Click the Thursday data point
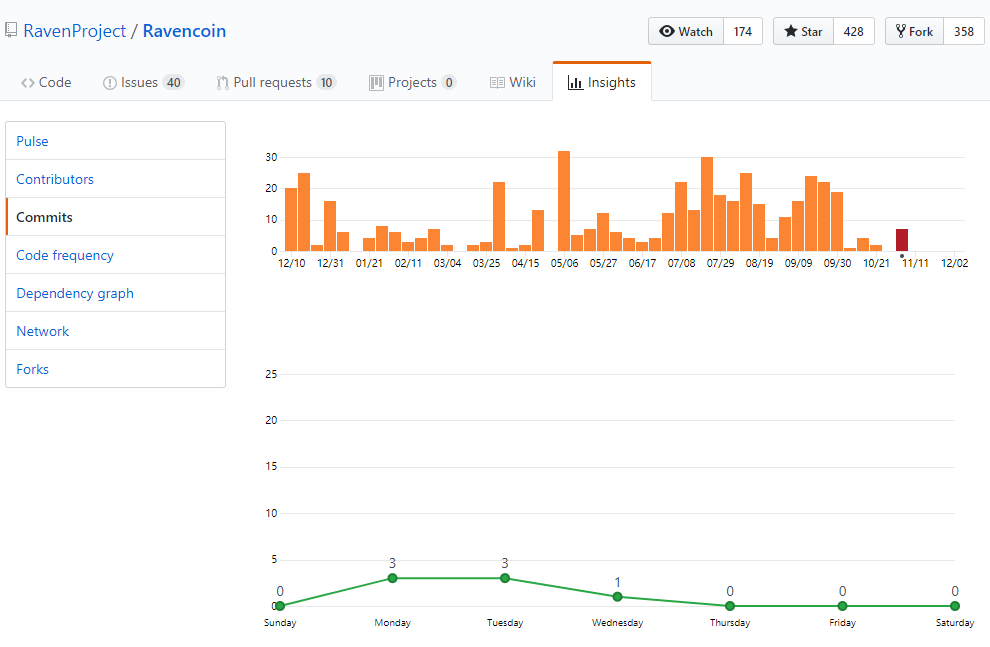Image resolution: width=990 pixels, height=647 pixels. 730,606
